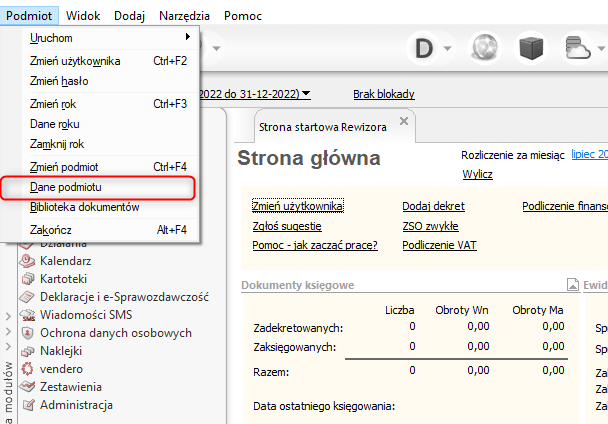This screenshot has width=608, height=424.
Task: Click the Kartoteki module icon
Action: 27,278
